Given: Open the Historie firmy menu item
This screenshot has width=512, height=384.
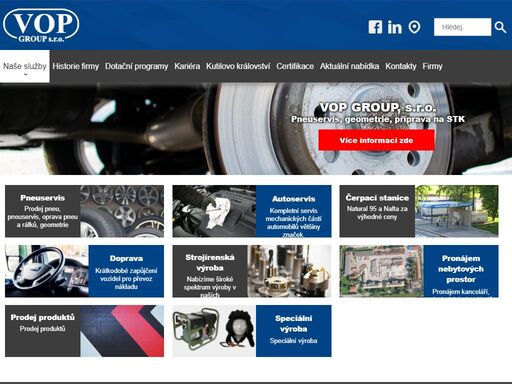Looking at the screenshot, I should (x=76, y=66).
